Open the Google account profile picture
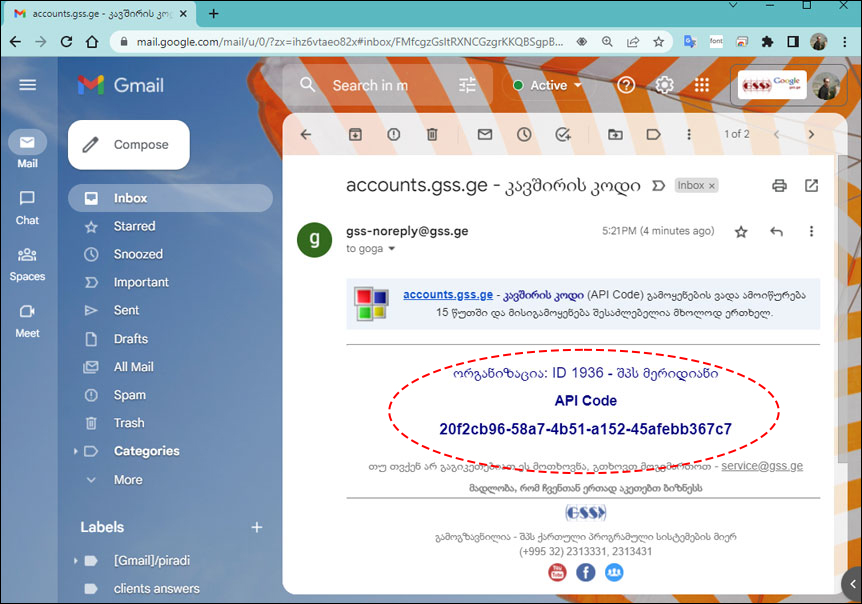Screen dimensions: 862x604 (826, 85)
